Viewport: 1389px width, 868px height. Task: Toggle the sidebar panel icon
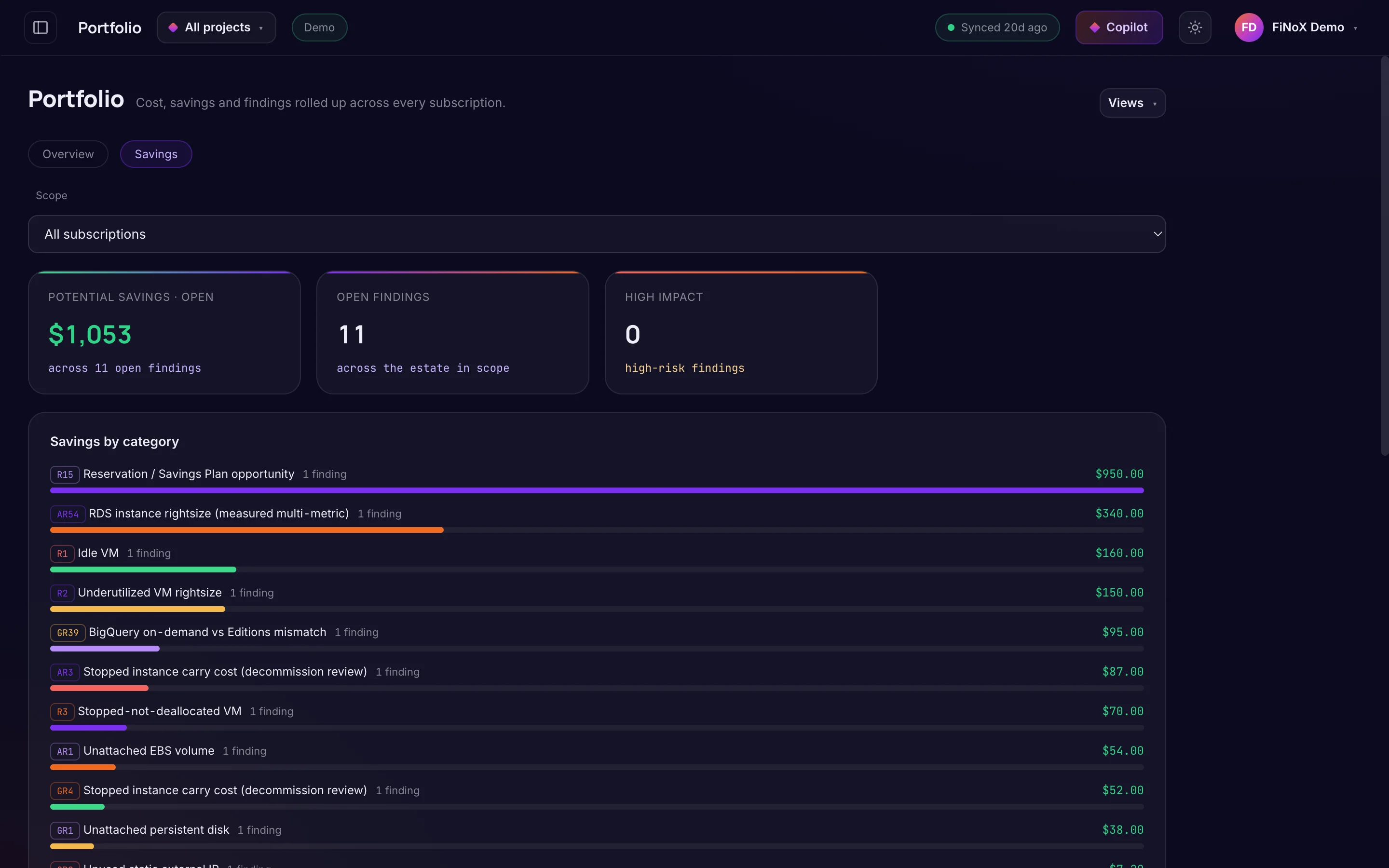40,27
